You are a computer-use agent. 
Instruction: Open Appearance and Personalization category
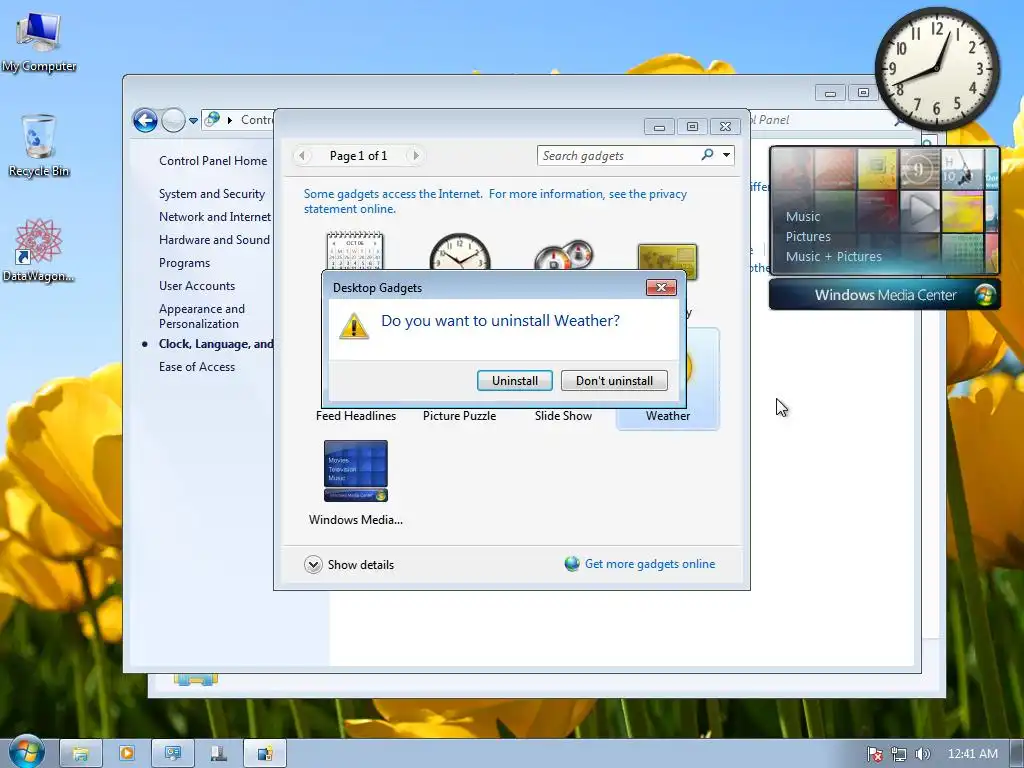[202, 316]
